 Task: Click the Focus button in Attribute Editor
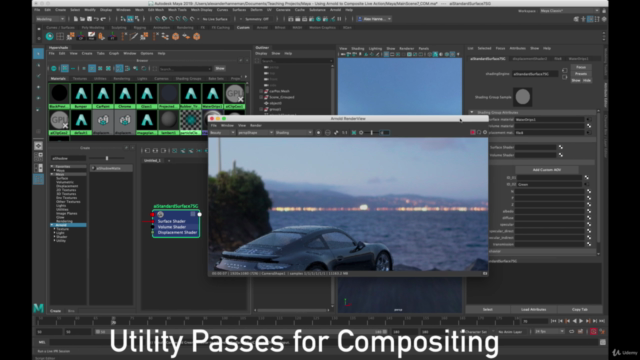pos(581,67)
